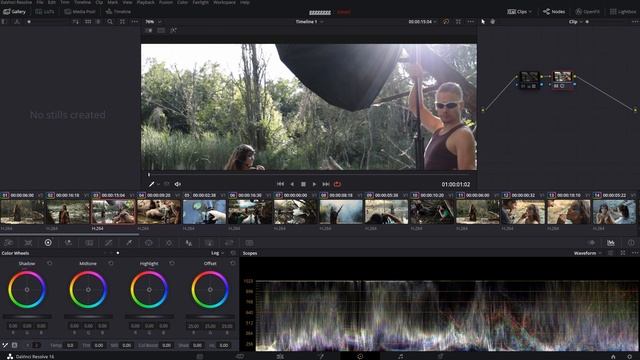640x360 pixels.
Task: Search stills in the Gallery
Action: 110,22
